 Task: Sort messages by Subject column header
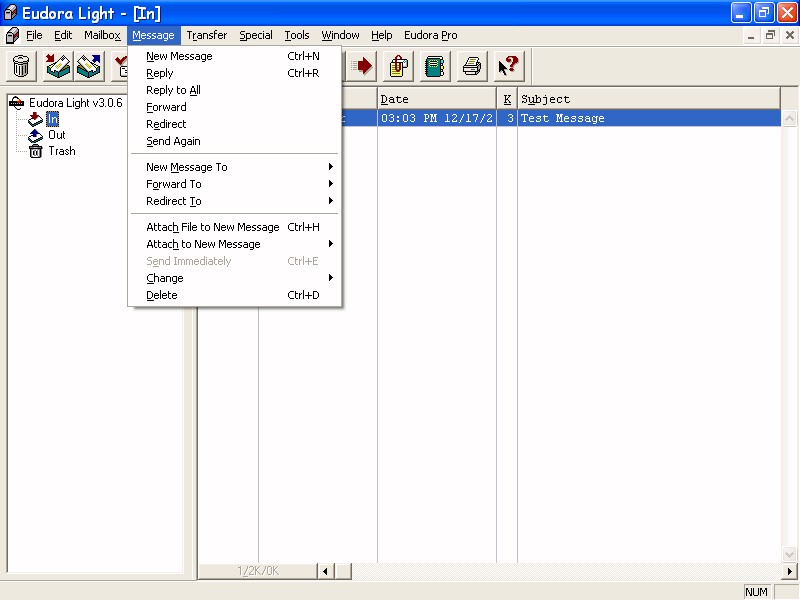[649, 99]
